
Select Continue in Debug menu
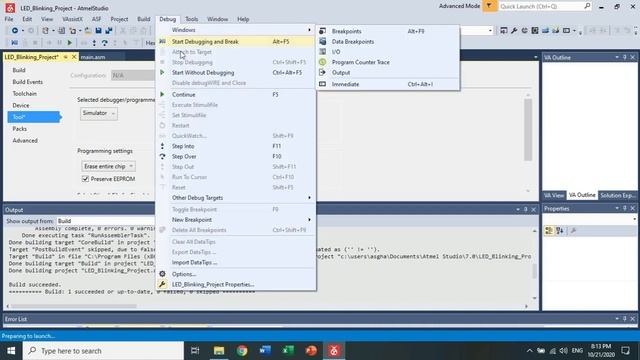point(236,95)
